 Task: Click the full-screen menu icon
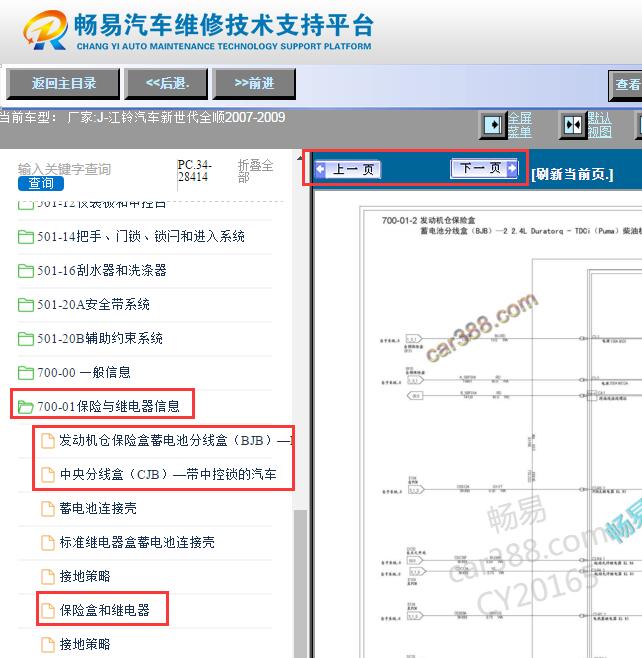493,125
